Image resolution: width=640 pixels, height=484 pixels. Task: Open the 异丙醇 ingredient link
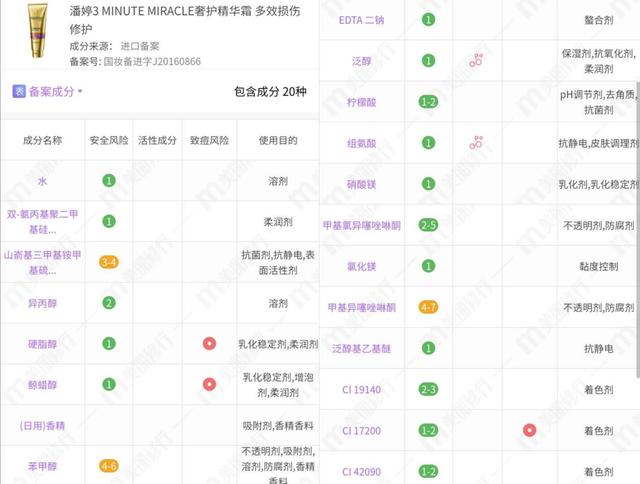[42, 303]
